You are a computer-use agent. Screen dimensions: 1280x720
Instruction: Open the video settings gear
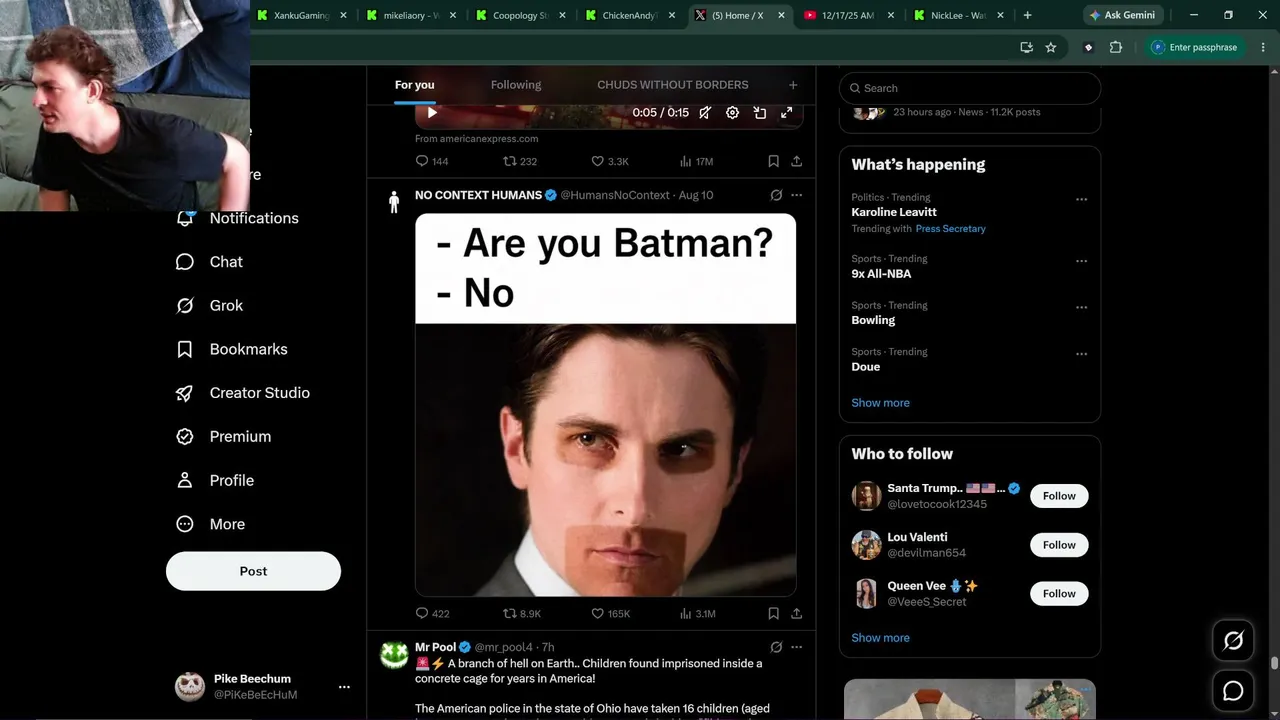pyautogui.click(x=732, y=113)
